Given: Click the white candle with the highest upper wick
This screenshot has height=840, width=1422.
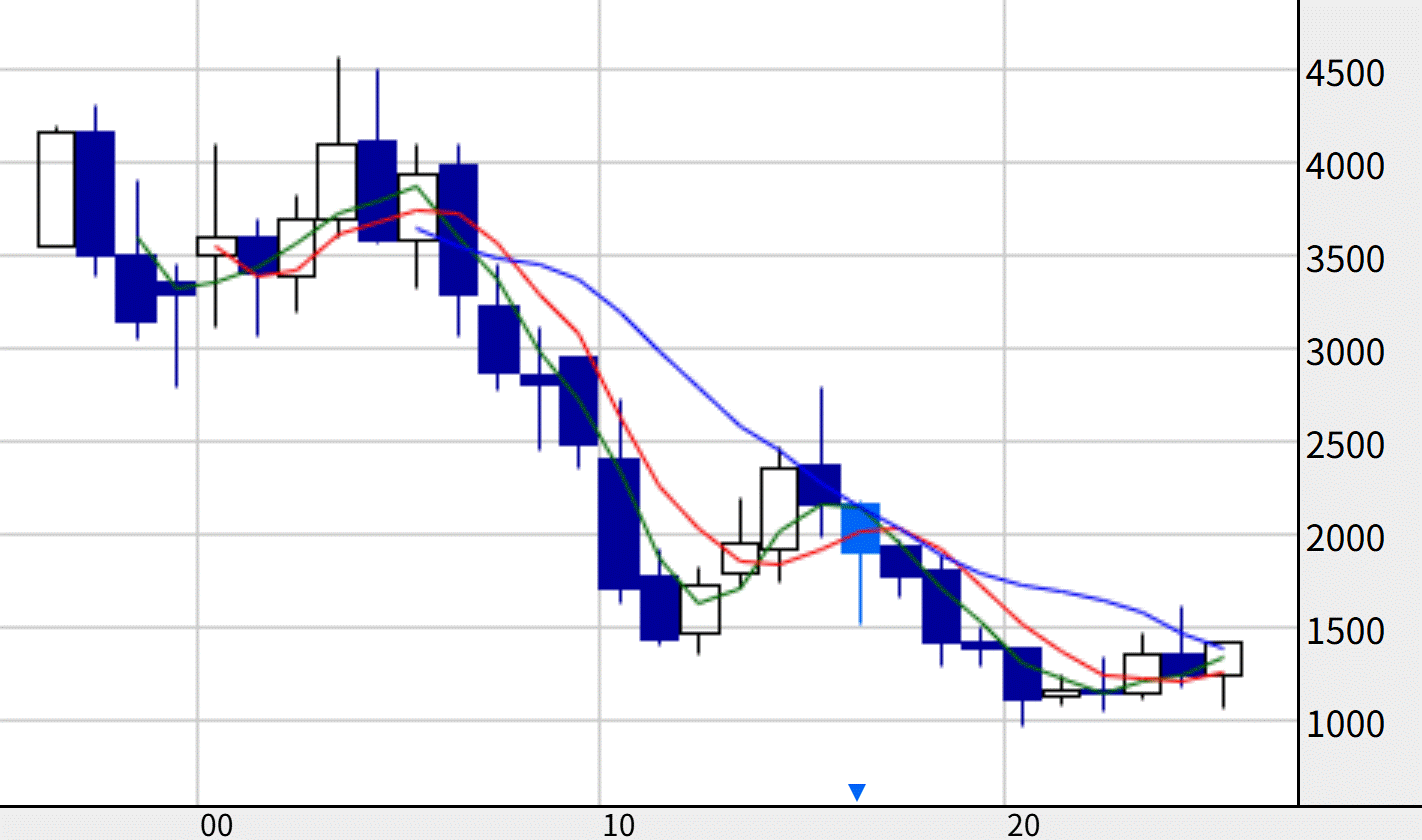Looking at the screenshot, I should click(x=337, y=182).
